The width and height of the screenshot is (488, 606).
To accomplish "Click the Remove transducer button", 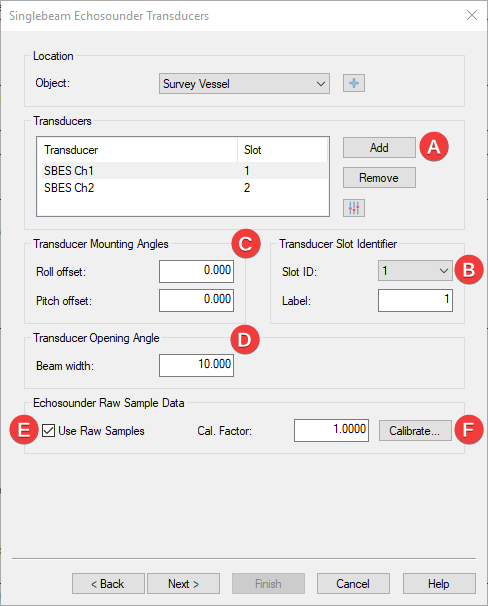I will point(379,178).
